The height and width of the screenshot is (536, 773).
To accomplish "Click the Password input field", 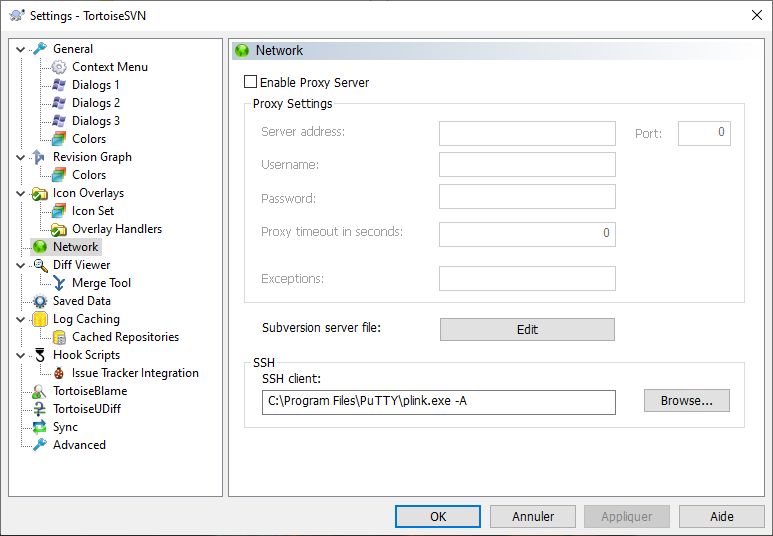I will (x=527, y=197).
